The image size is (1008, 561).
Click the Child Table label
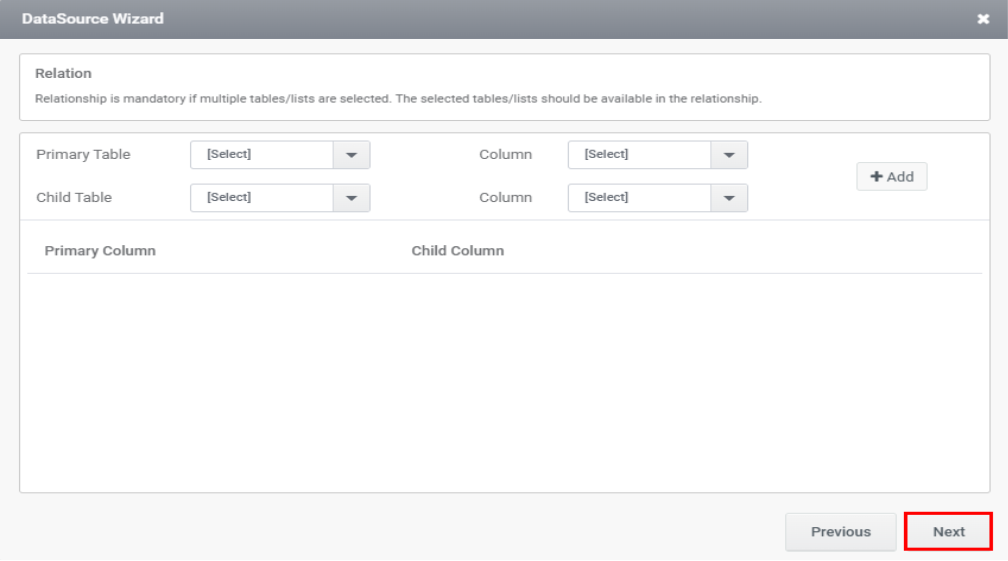coord(74,198)
